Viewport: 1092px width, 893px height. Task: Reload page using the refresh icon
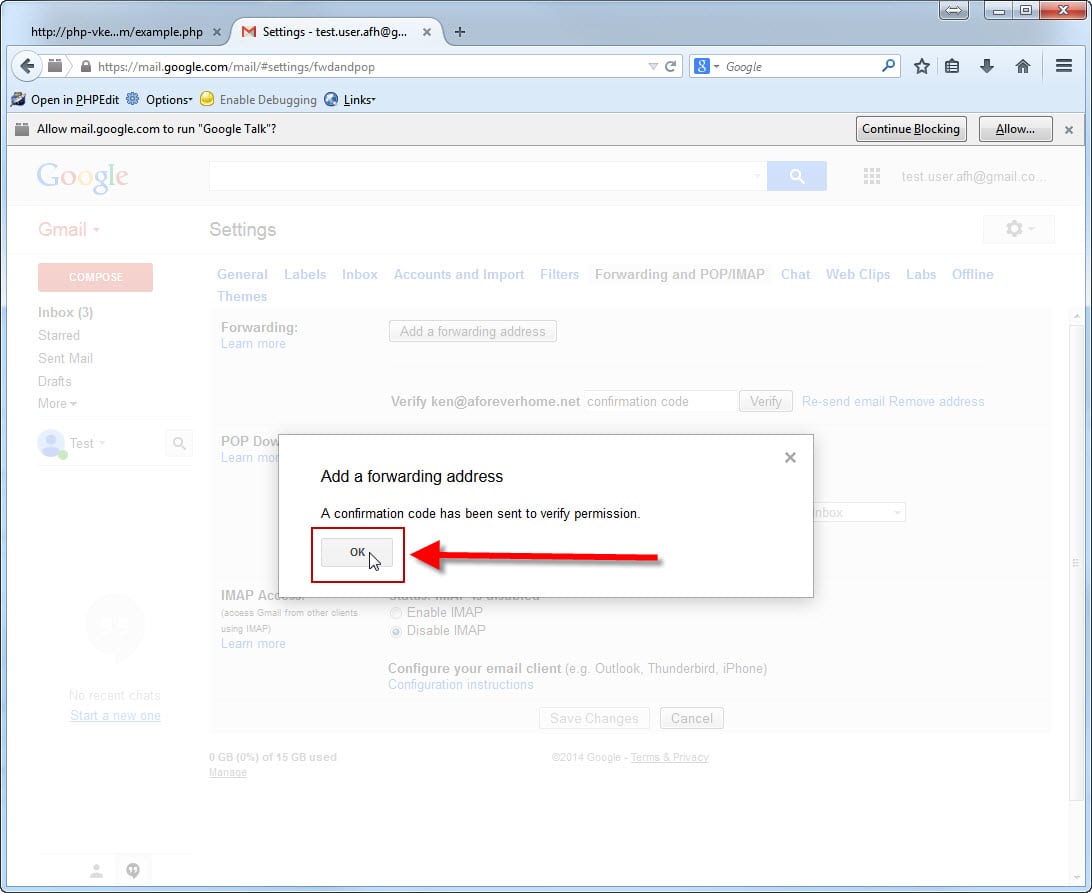[x=671, y=67]
